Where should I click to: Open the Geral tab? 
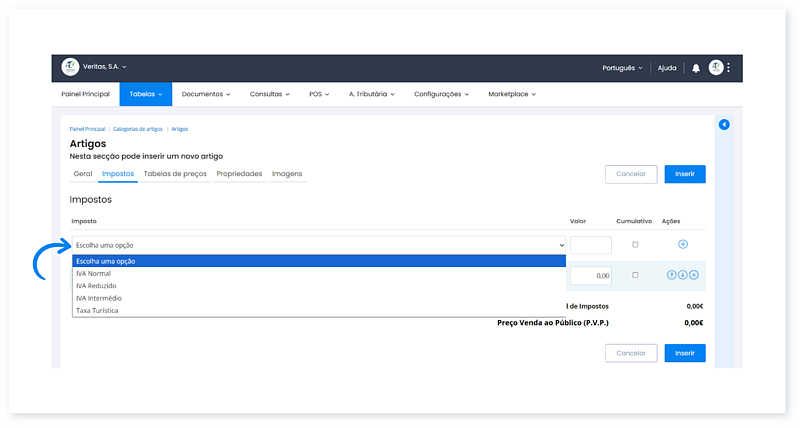(x=83, y=173)
